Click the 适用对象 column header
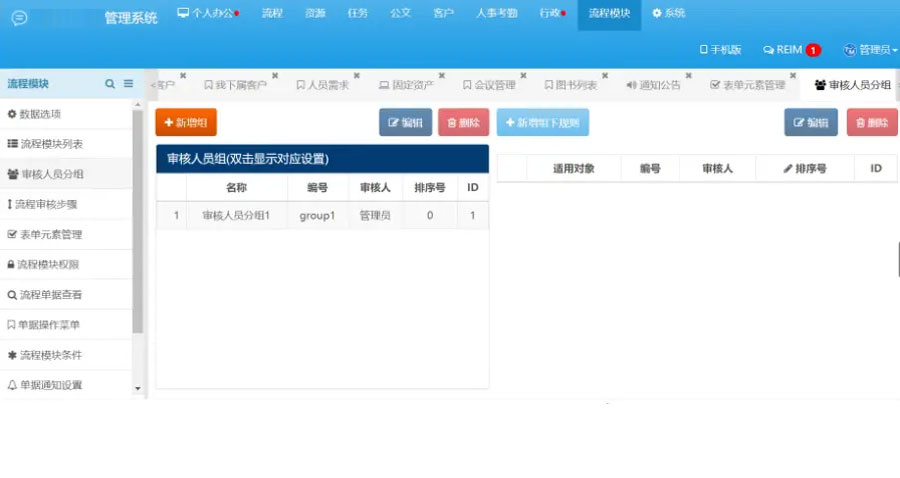This screenshot has width=900, height=478. (x=573, y=169)
